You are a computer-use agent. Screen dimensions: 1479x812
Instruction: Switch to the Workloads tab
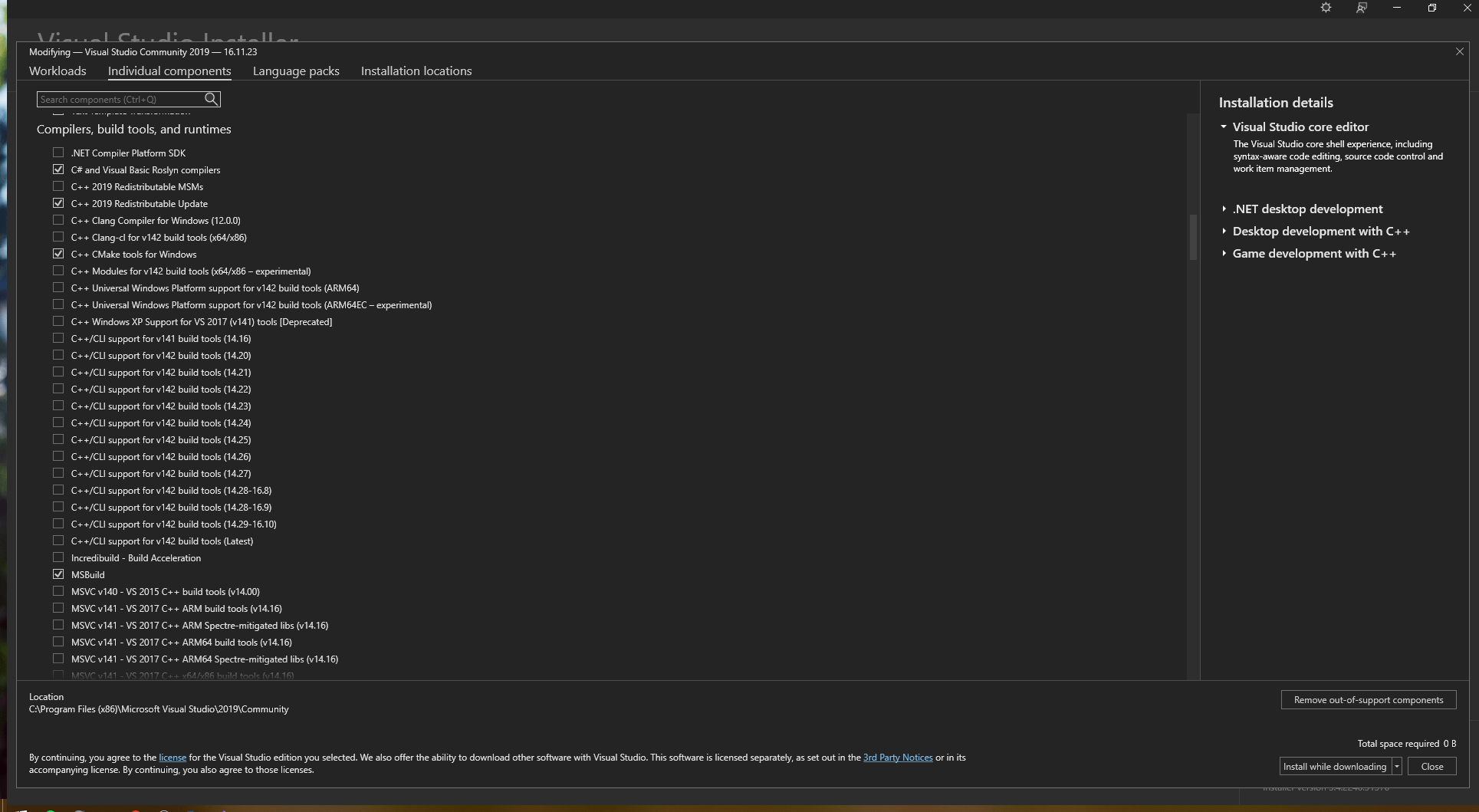click(x=58, y=71)
